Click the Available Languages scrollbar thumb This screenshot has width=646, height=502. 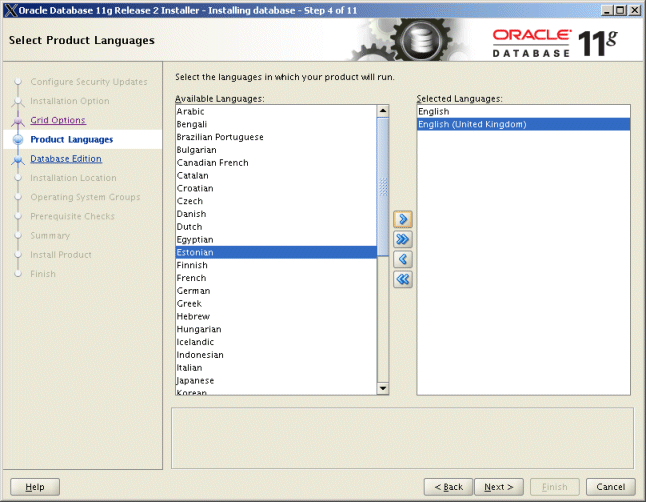(x=383, y=187)
